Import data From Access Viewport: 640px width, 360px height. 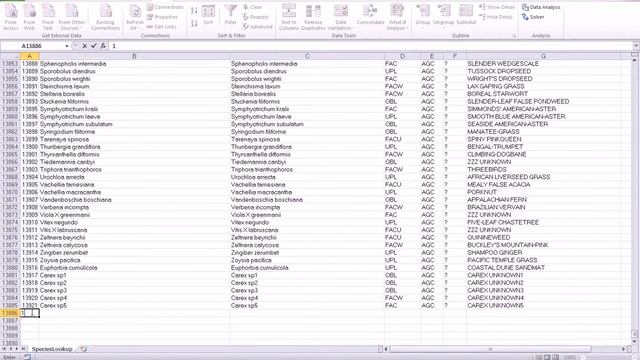(11, 18)
